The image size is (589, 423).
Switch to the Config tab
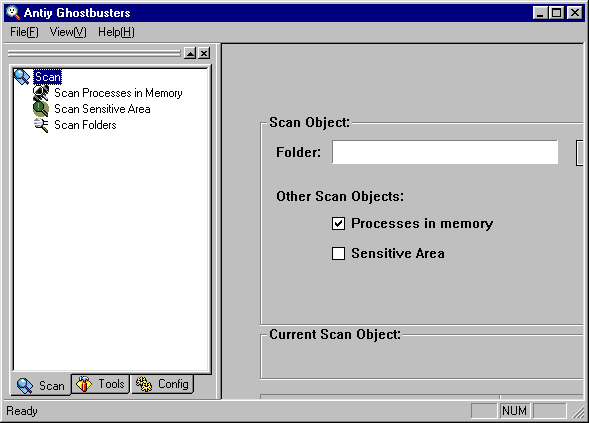coord(162,384)
